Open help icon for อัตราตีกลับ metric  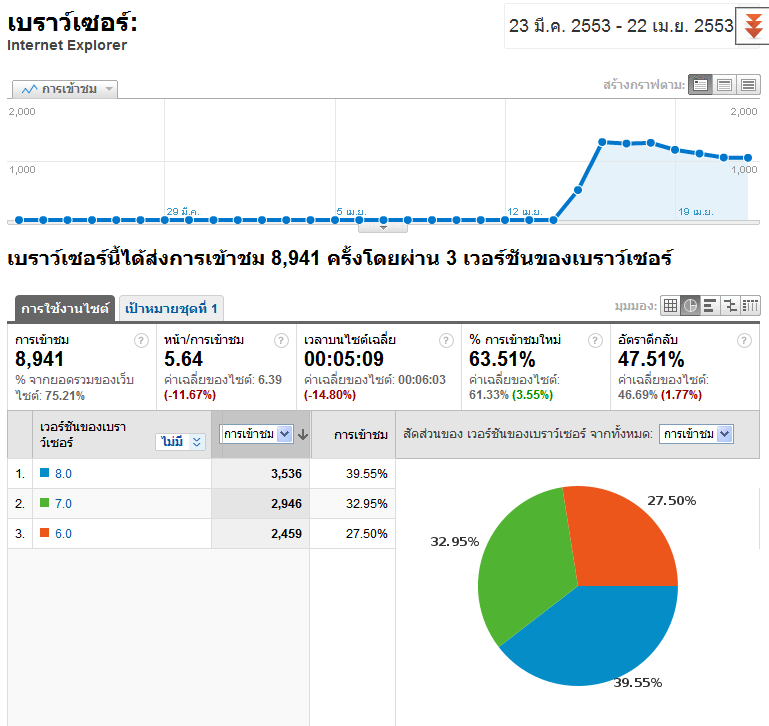pos(744,340)
